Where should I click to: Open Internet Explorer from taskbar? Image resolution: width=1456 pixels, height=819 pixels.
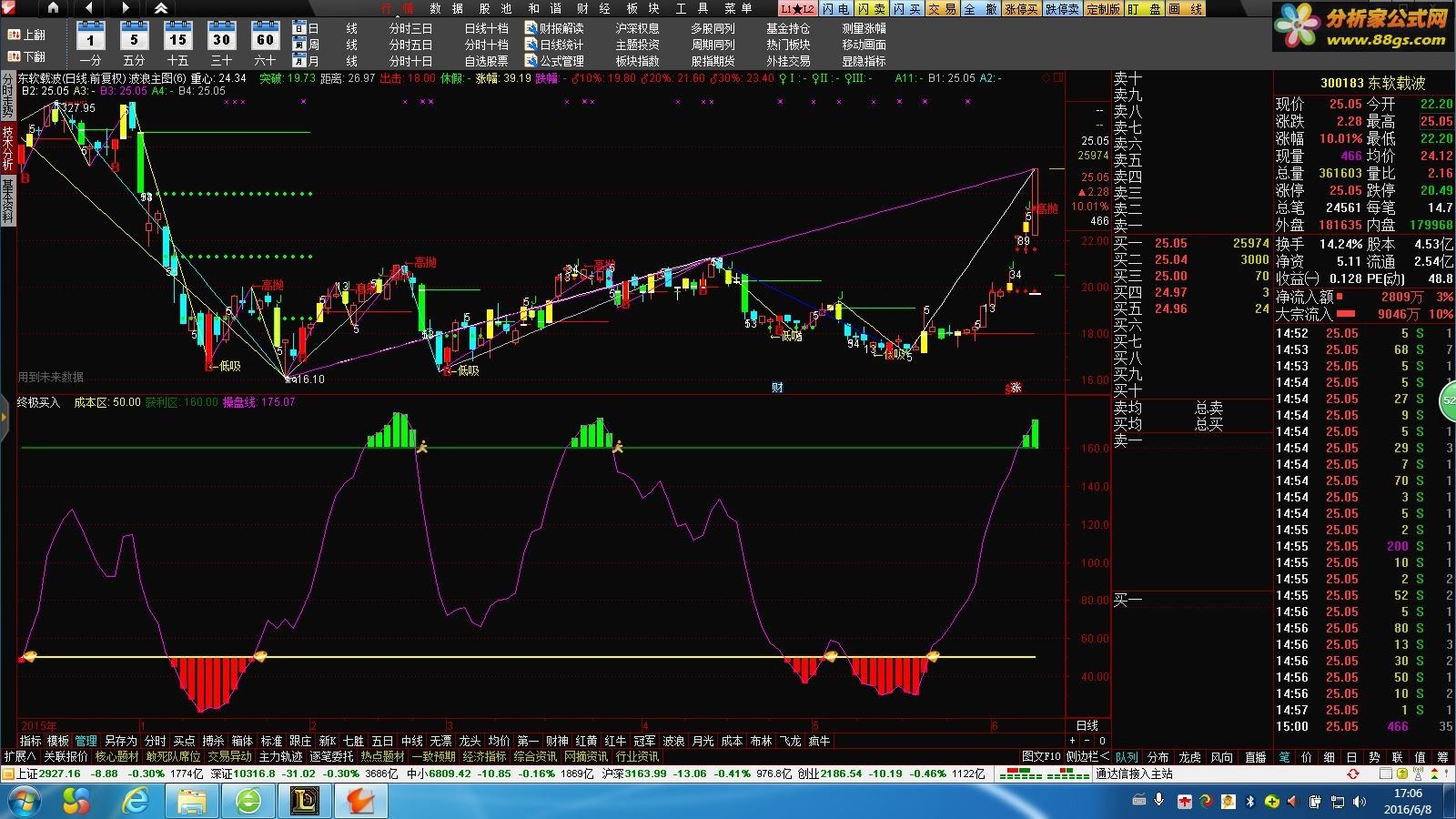point(136,802)
